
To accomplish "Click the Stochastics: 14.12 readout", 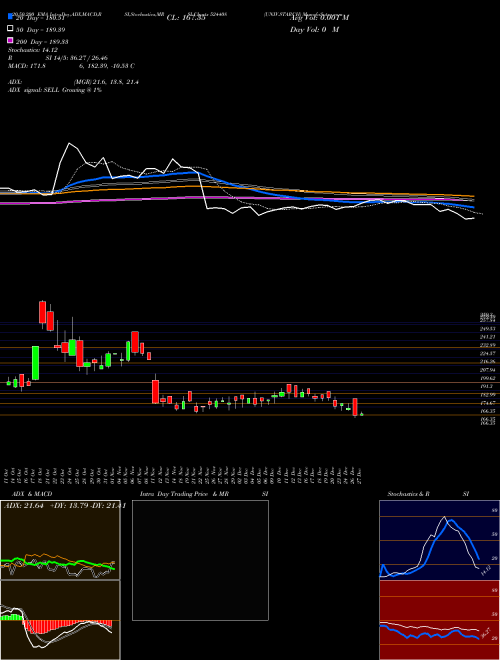I will click(31, 50).
